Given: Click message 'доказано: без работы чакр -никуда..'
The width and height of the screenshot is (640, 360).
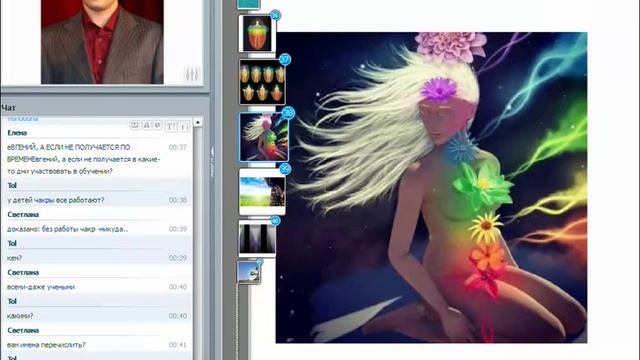Looking at the screenshot, I should [67, 229].
